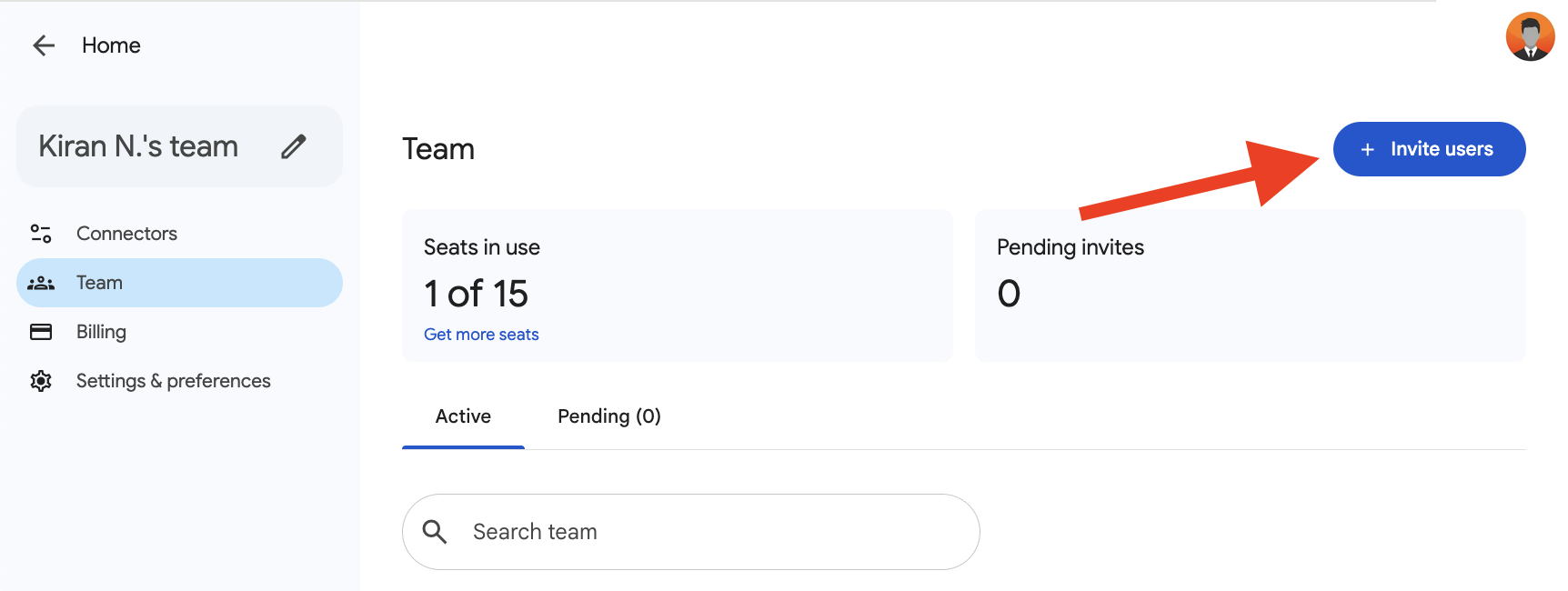Screen dimensions: 1568x591
Task: Open Connectors from the sidebar
Action: [126, 234]
